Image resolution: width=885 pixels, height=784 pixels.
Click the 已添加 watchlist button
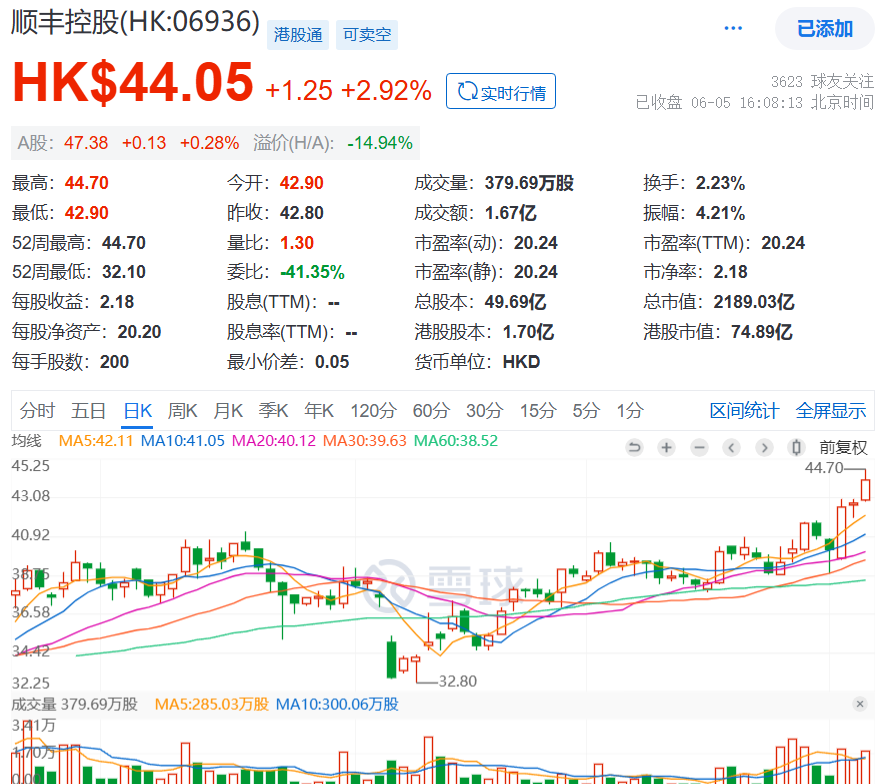point(825,28)
